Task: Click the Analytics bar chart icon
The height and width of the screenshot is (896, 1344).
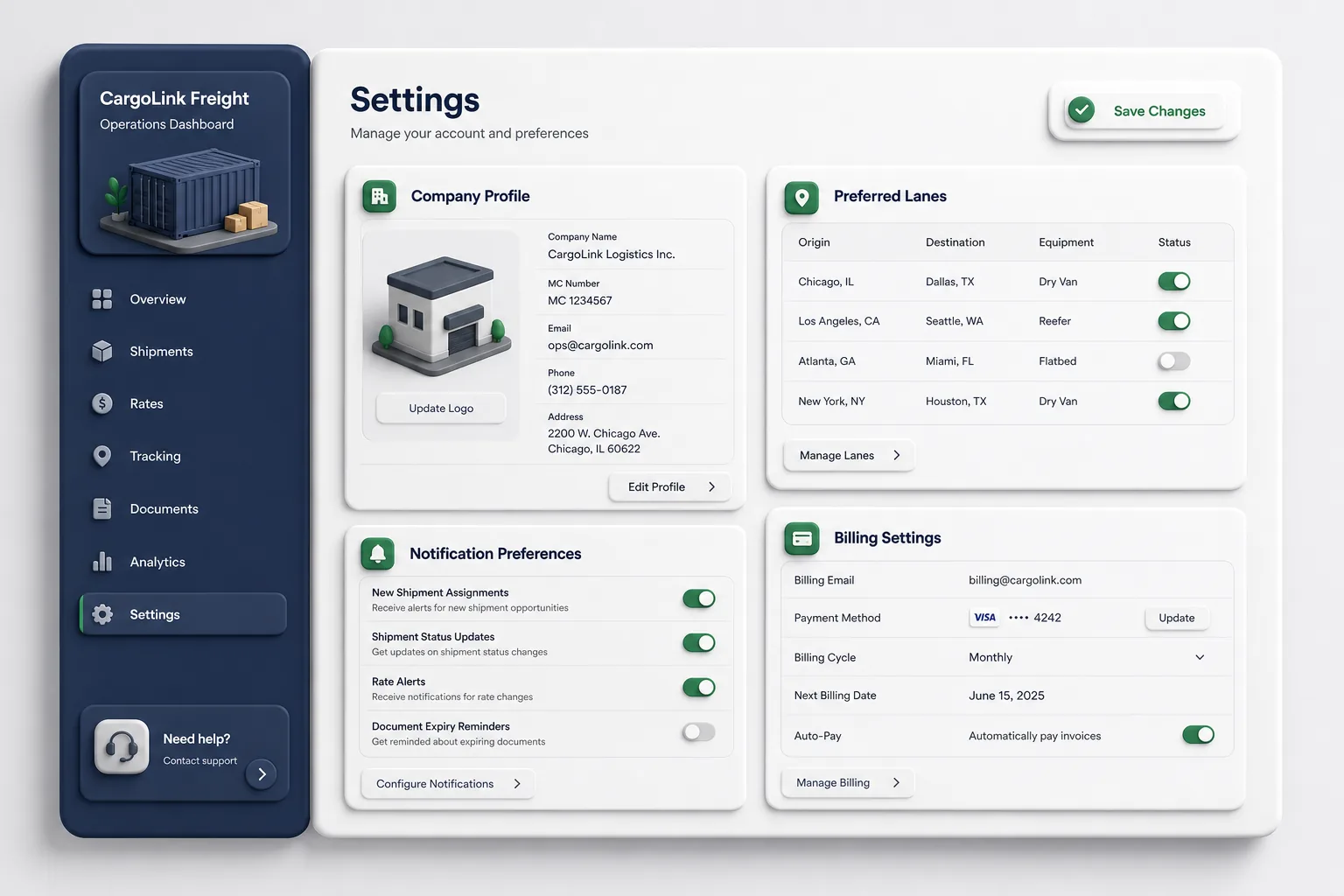Action: click(102, 561)
